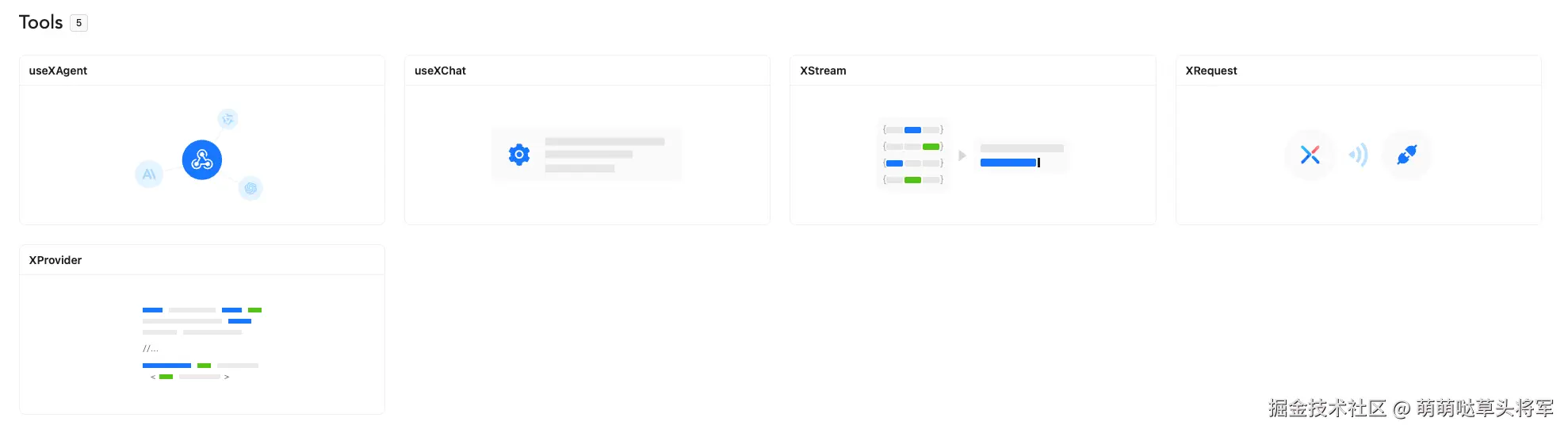The image size is (1568, 433).
Task: Open the XRequest card title
Action: pos(1210,71)
